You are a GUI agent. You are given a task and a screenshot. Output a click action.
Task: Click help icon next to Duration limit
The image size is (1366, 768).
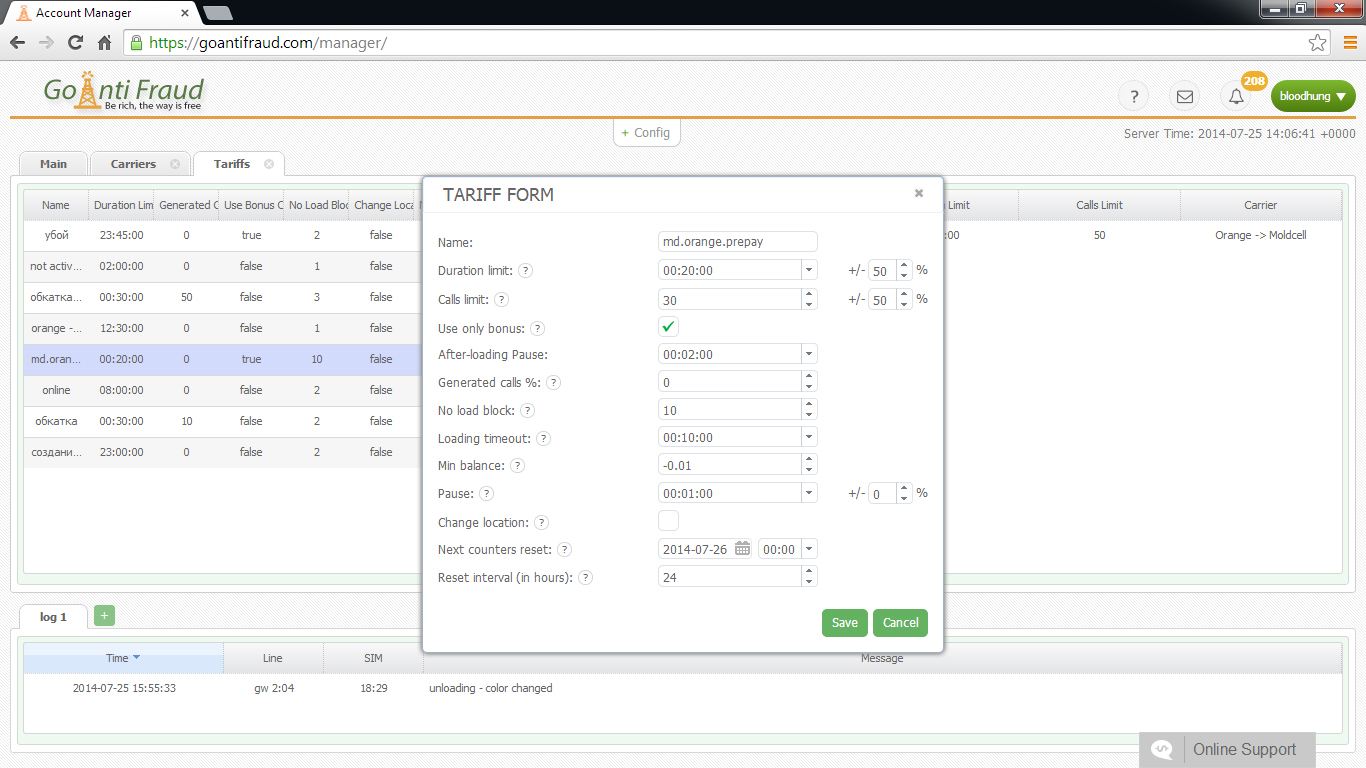pyautogui.click(x=525, y=271)
